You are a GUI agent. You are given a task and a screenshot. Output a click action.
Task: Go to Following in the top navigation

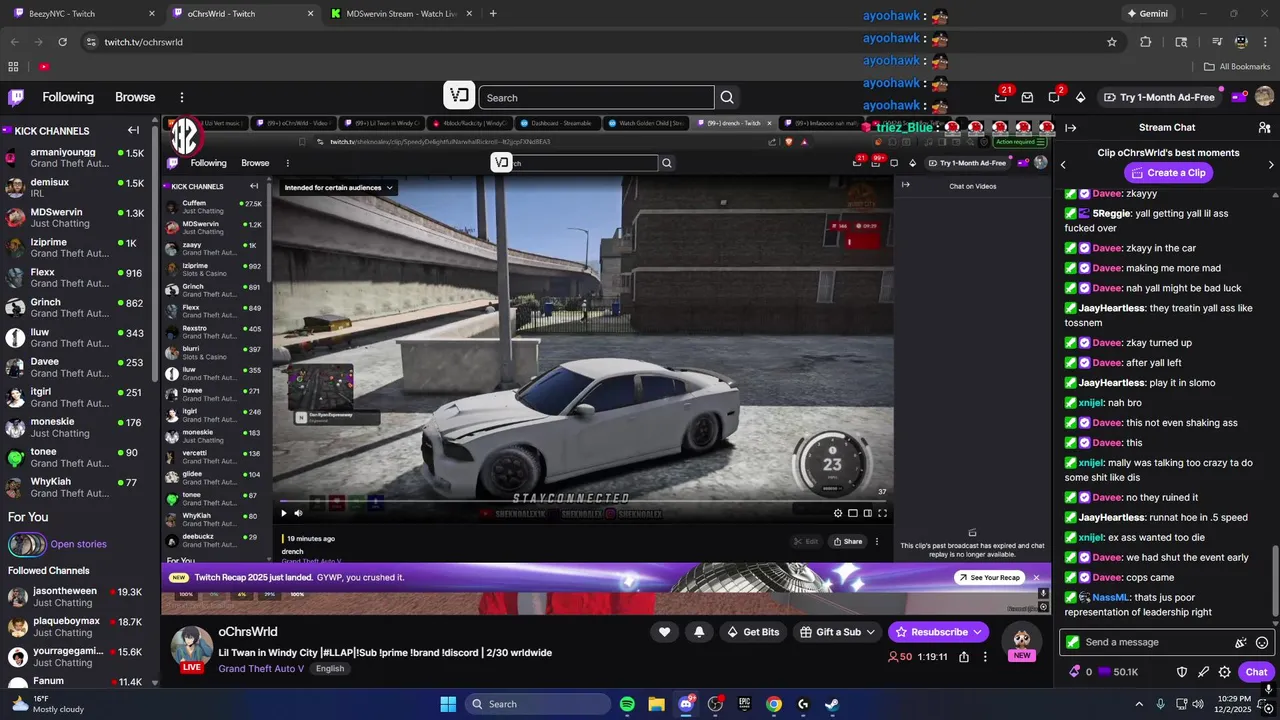(68, 97)
